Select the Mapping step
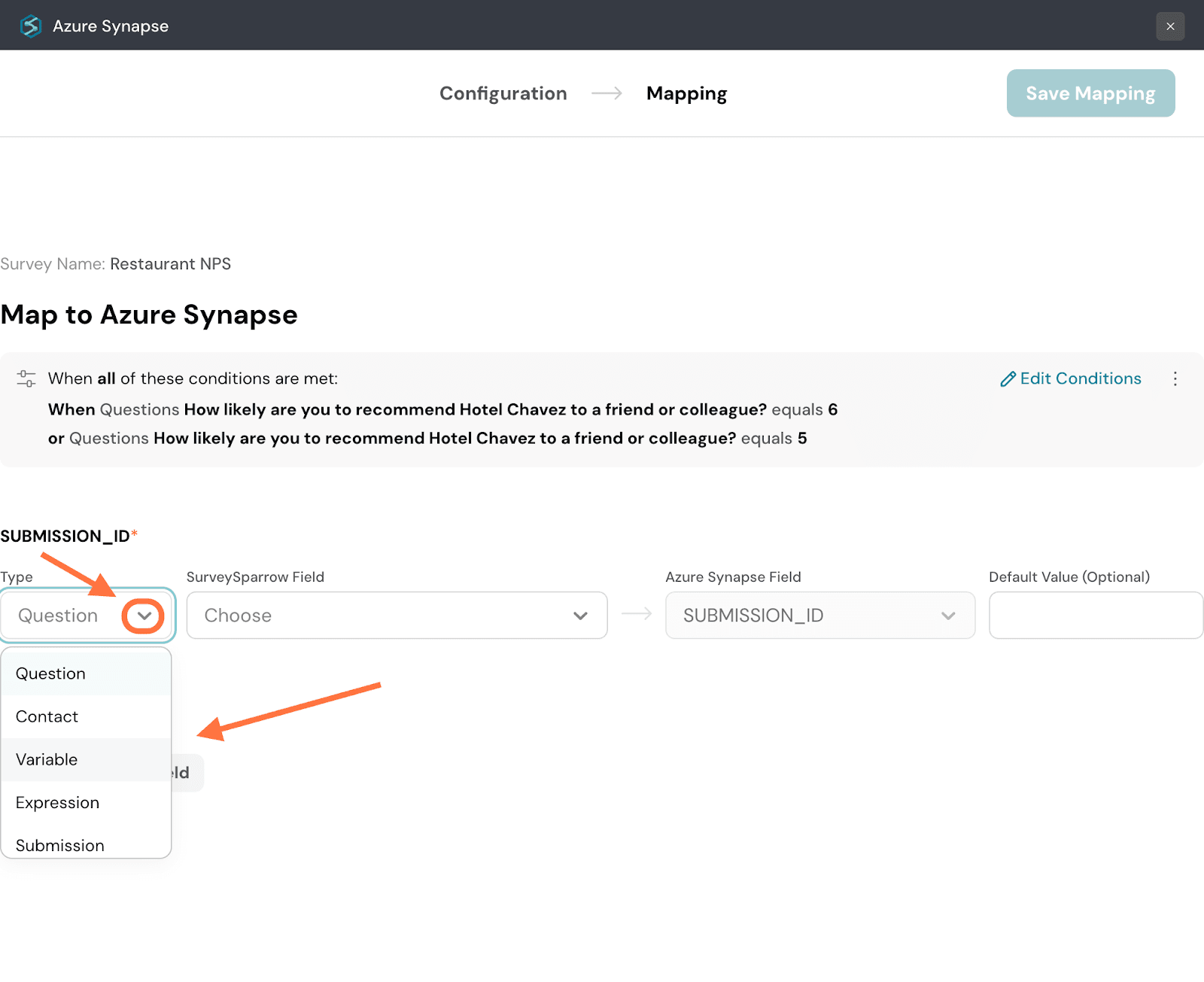 [x=686, y=93]
